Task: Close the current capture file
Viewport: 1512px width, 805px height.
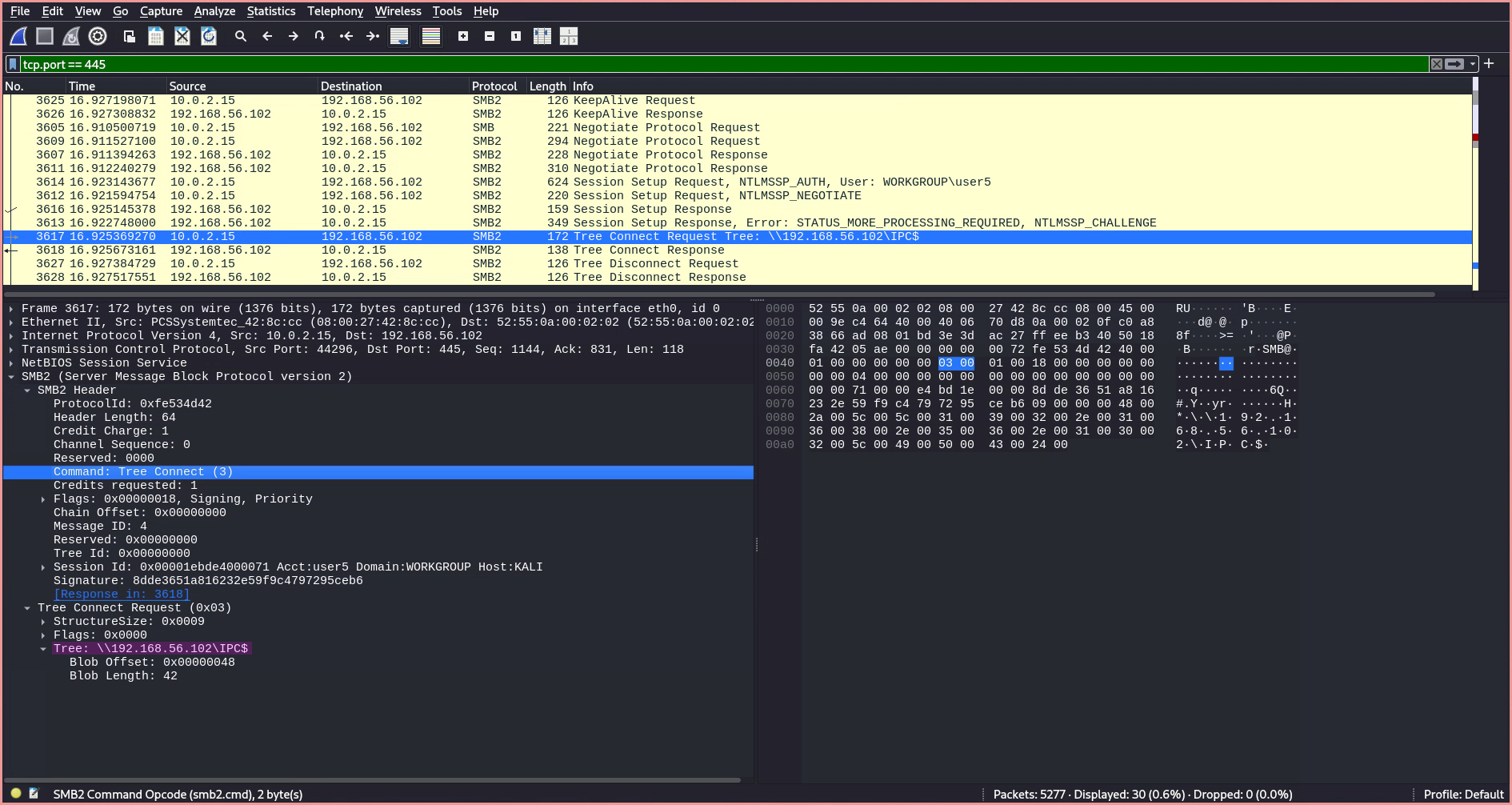Action: [182, 36]
